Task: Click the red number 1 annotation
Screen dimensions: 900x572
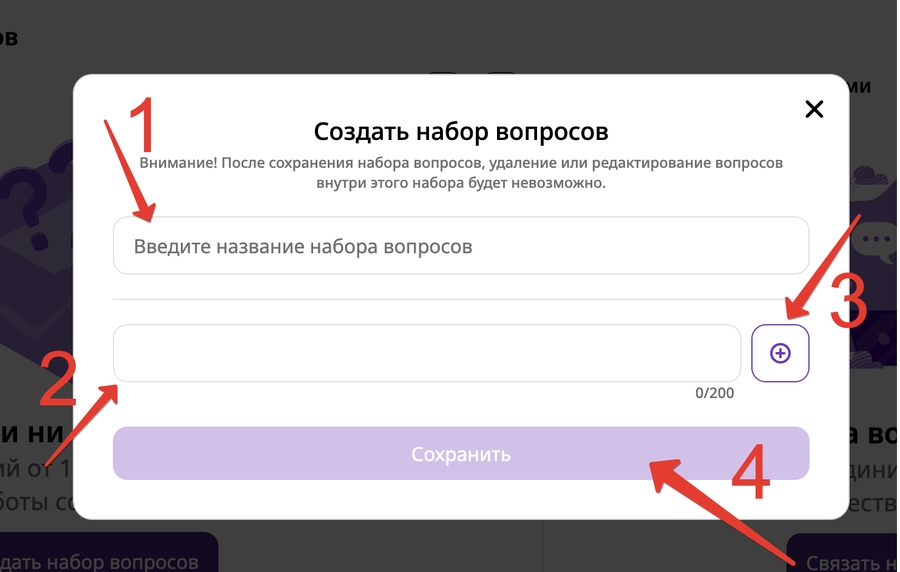Action: pyautogui.click(x=144, y=128)
